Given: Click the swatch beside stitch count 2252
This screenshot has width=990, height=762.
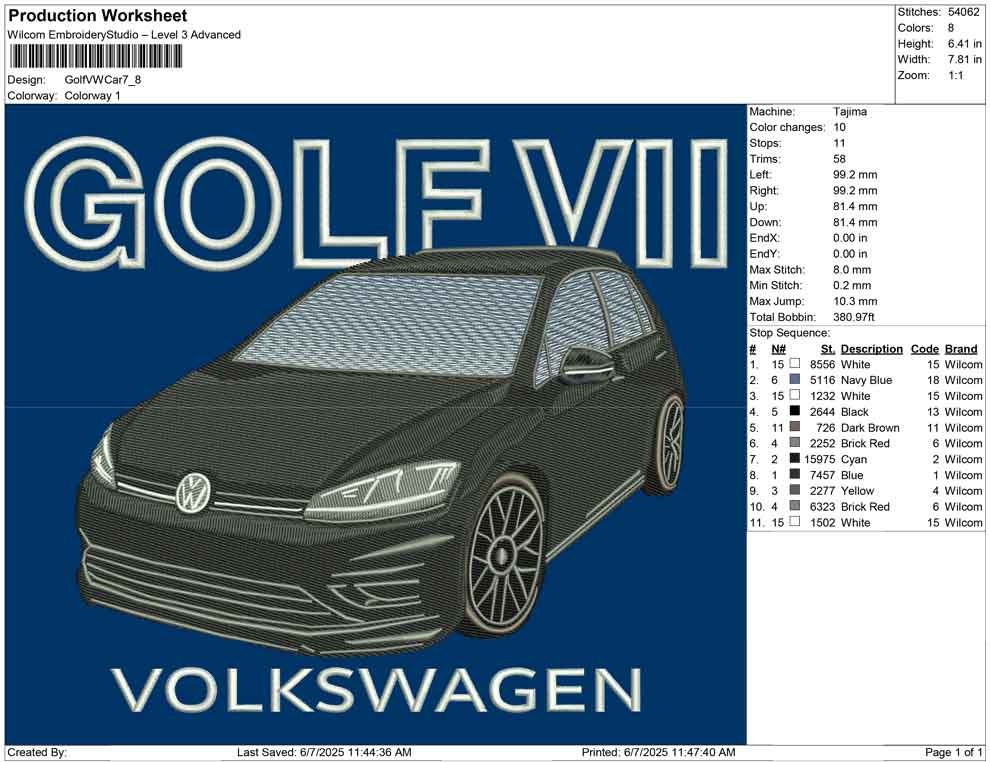Looking at the screenshot, I should coord(794,443).
